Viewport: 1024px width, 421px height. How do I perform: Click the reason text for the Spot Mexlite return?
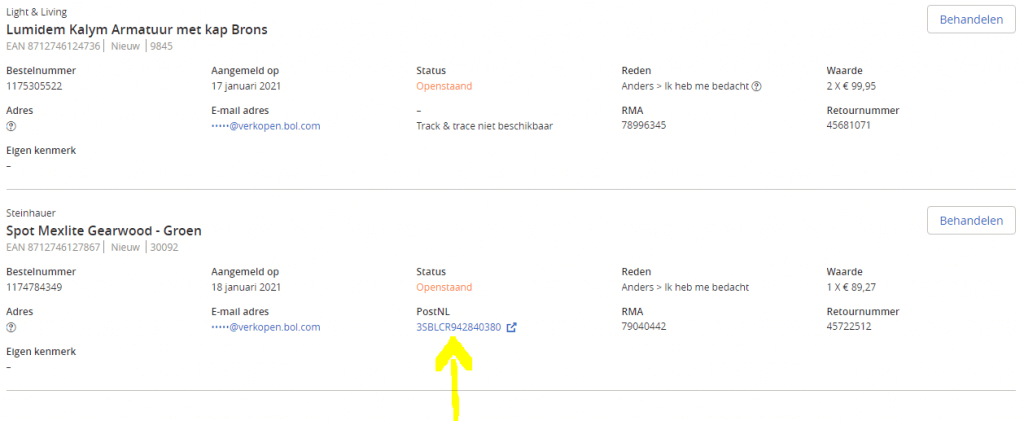685,287
